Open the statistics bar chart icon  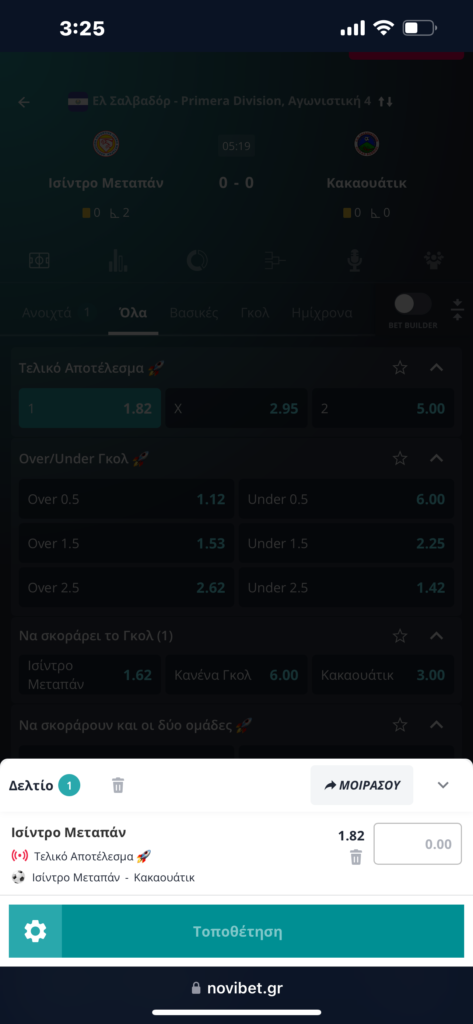118,261
